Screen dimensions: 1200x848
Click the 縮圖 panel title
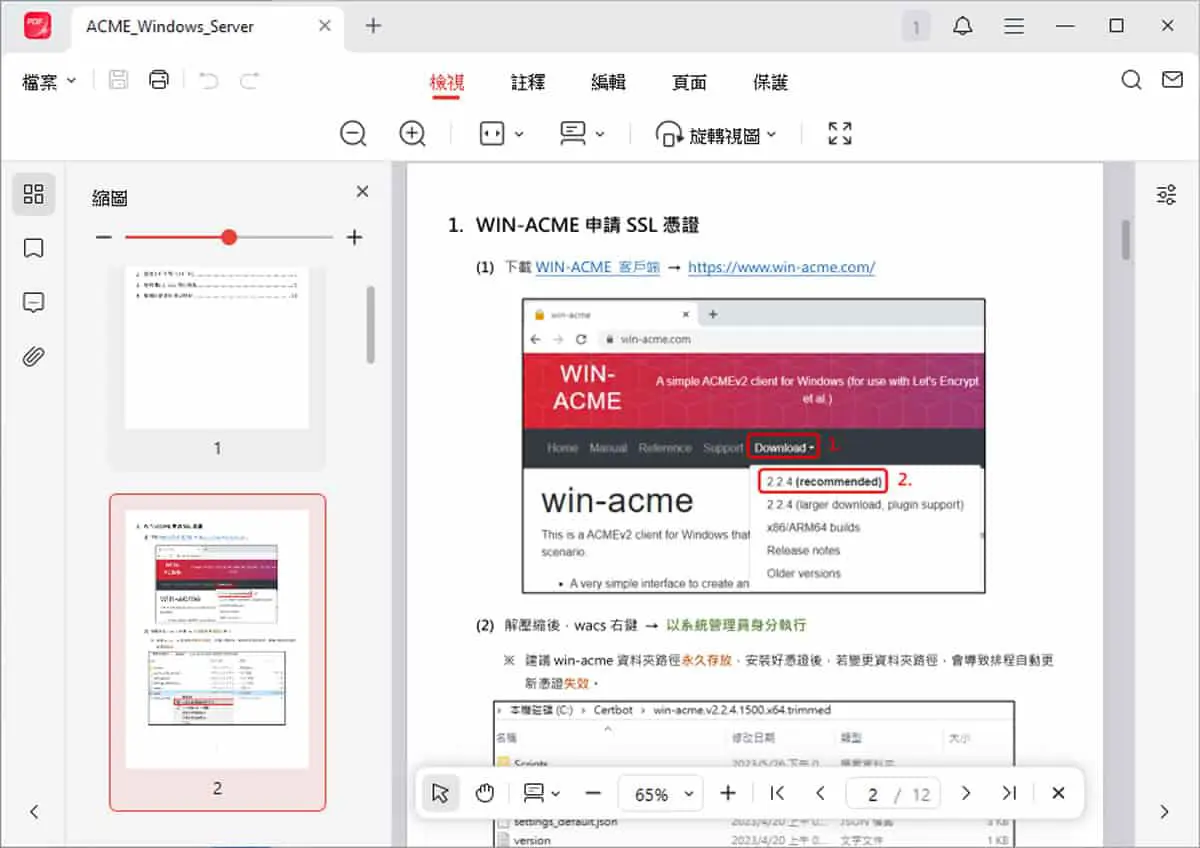(x=110, y=198)
